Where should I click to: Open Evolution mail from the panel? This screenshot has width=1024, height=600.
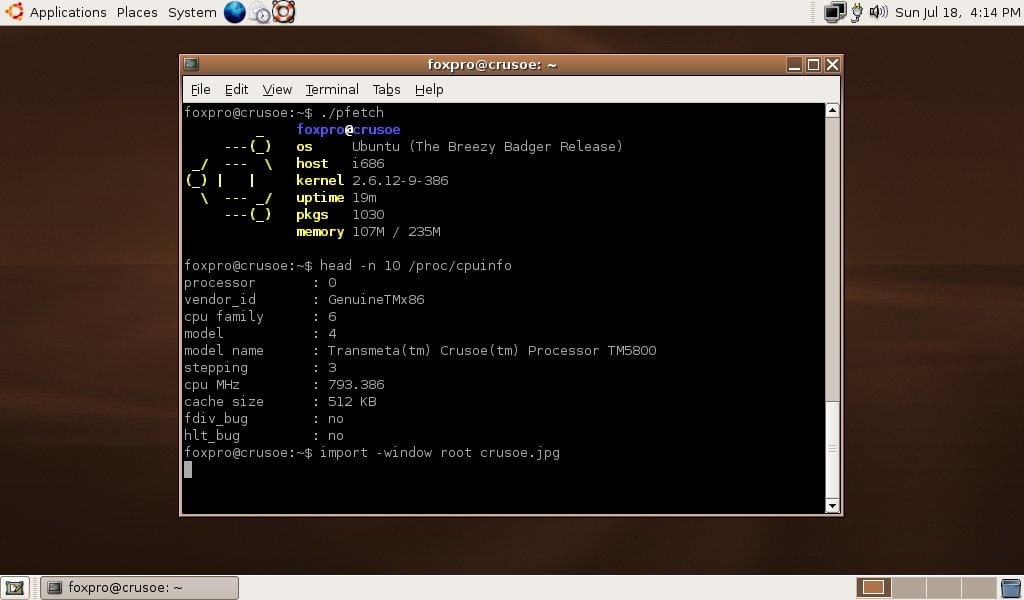[x=256, y=12]
